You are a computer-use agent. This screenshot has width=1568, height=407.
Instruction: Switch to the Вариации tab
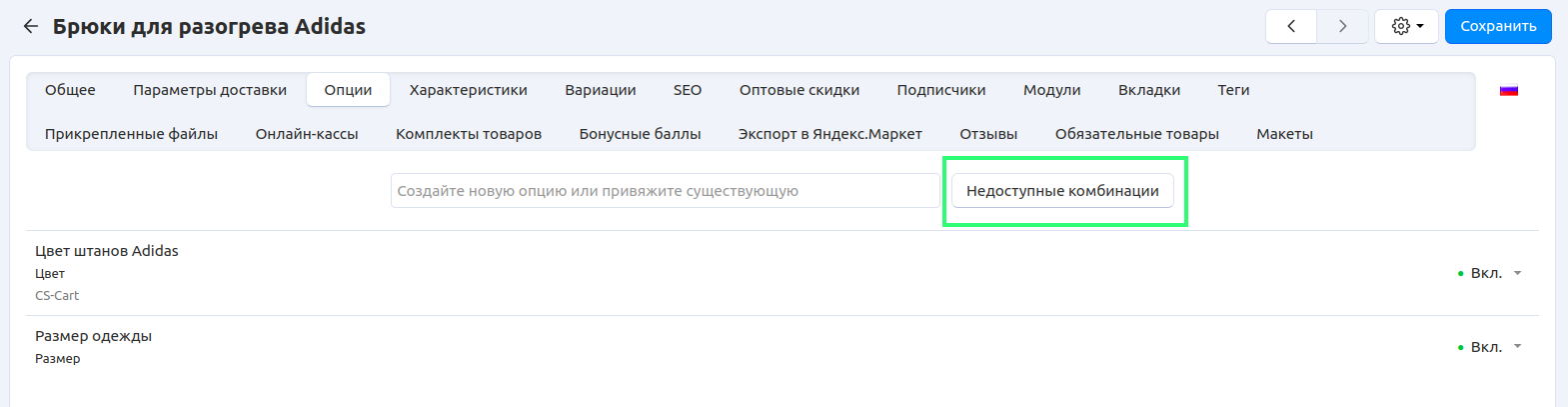click(x=600, y=90)
